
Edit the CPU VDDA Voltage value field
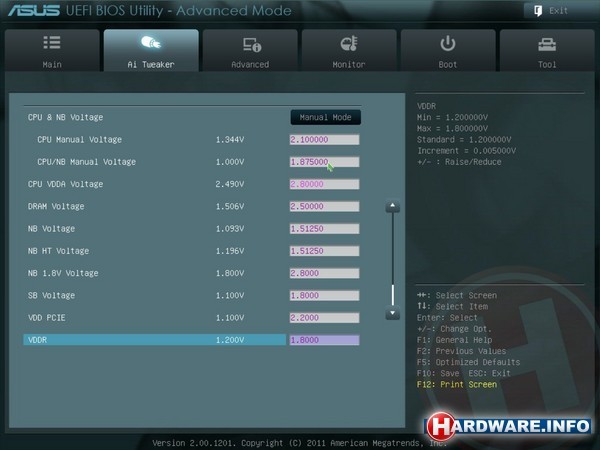click(x=324, y=184)
